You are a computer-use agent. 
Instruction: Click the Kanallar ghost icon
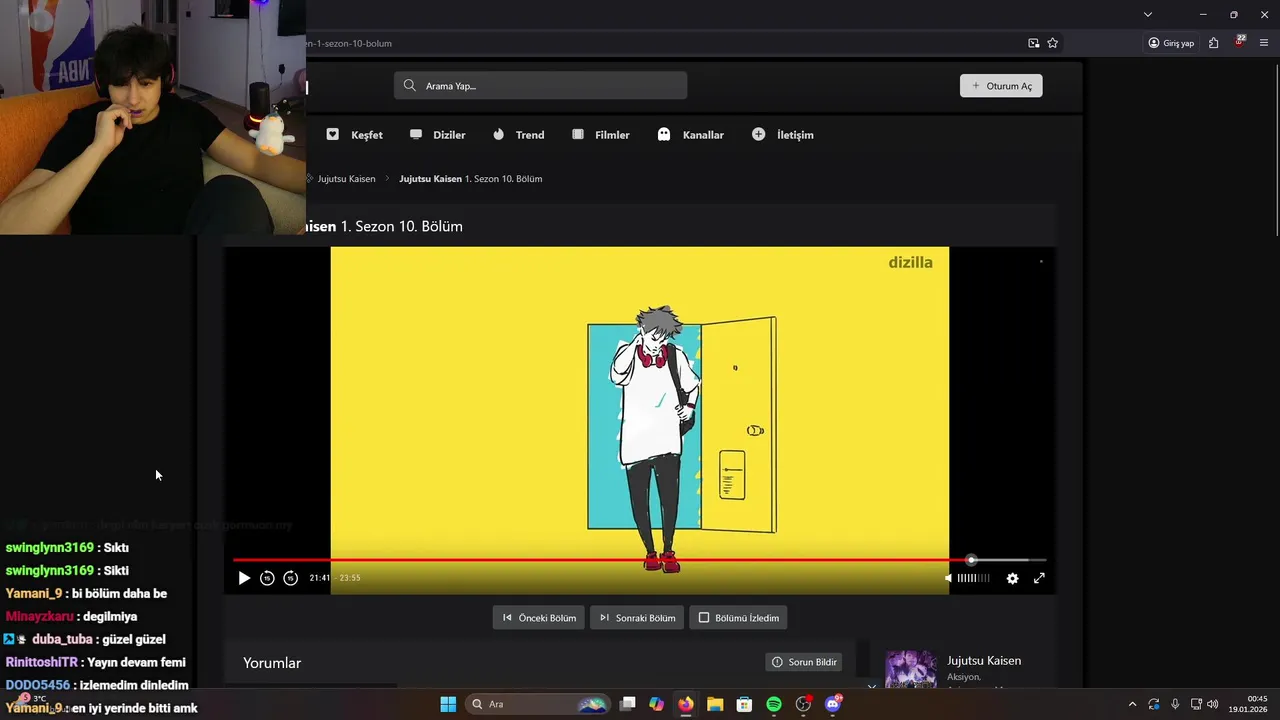coord(664,134)
